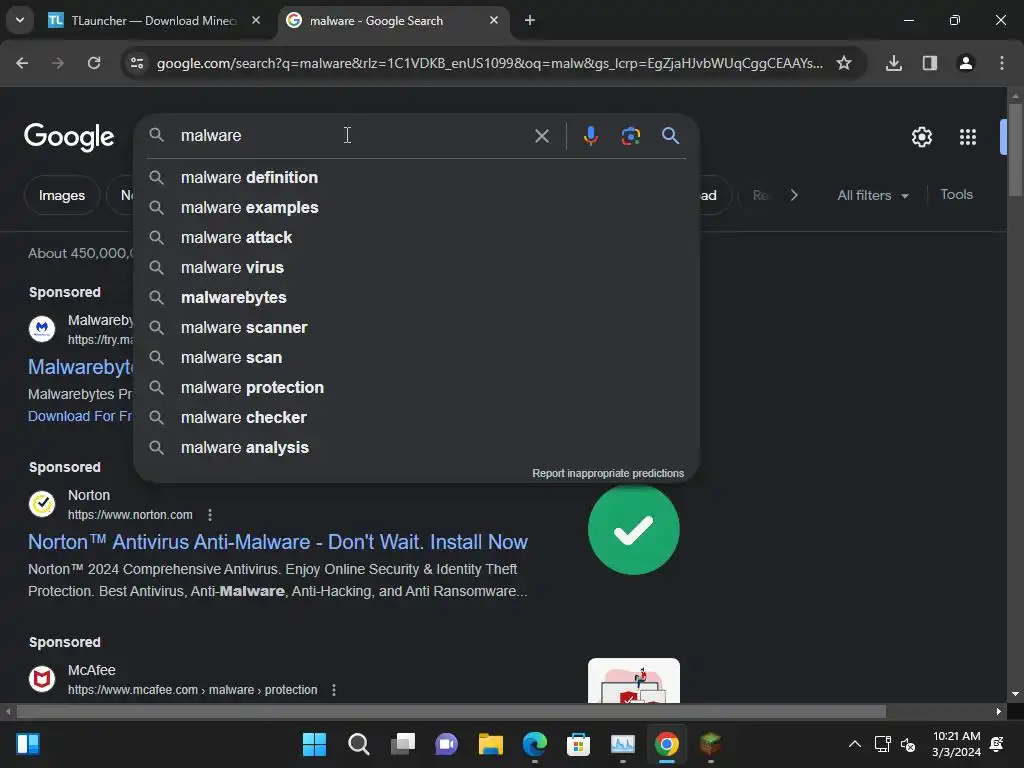Close the TLauncher tab

(x=256, y=20)
